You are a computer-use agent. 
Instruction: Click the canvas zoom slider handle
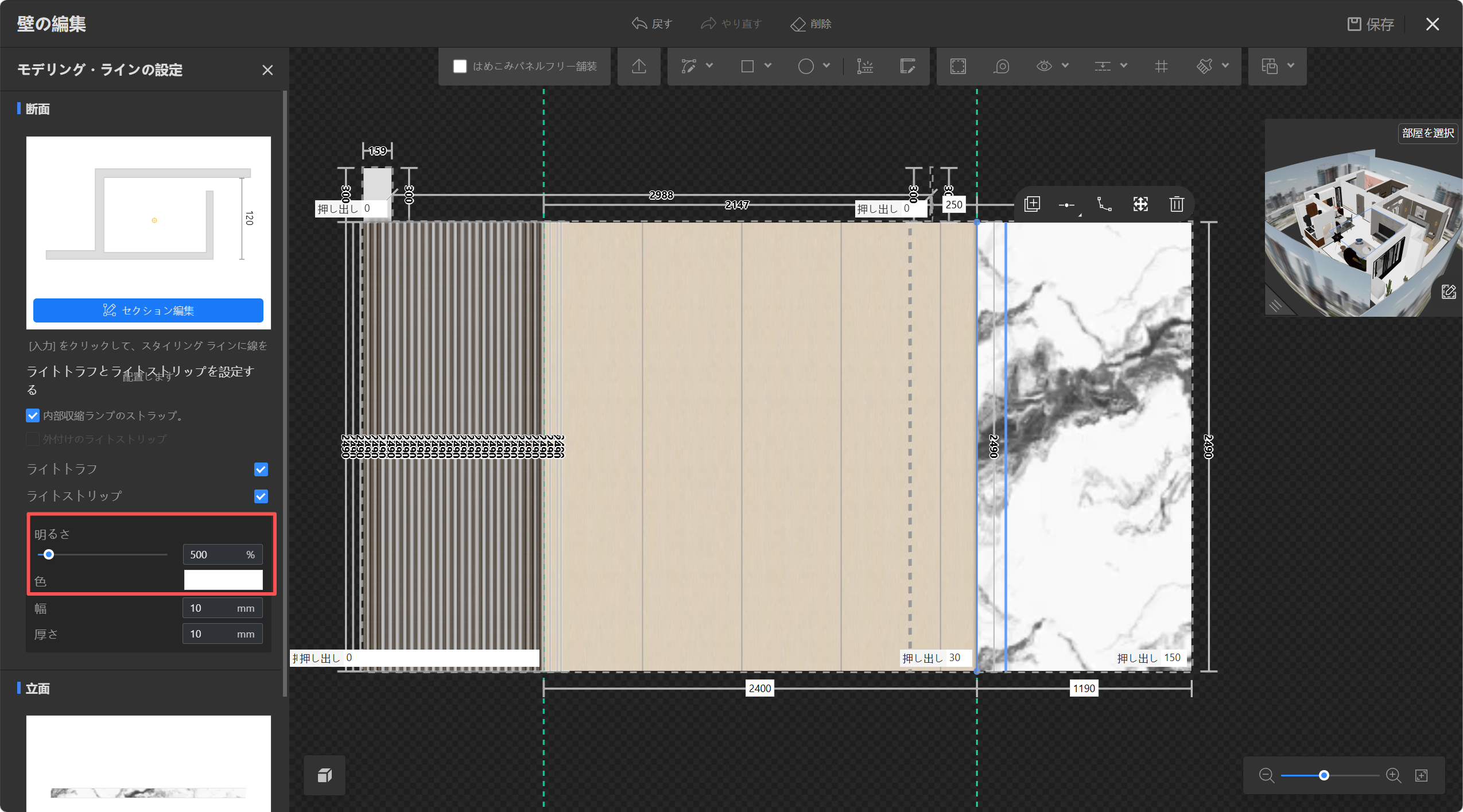(1324, 776)
